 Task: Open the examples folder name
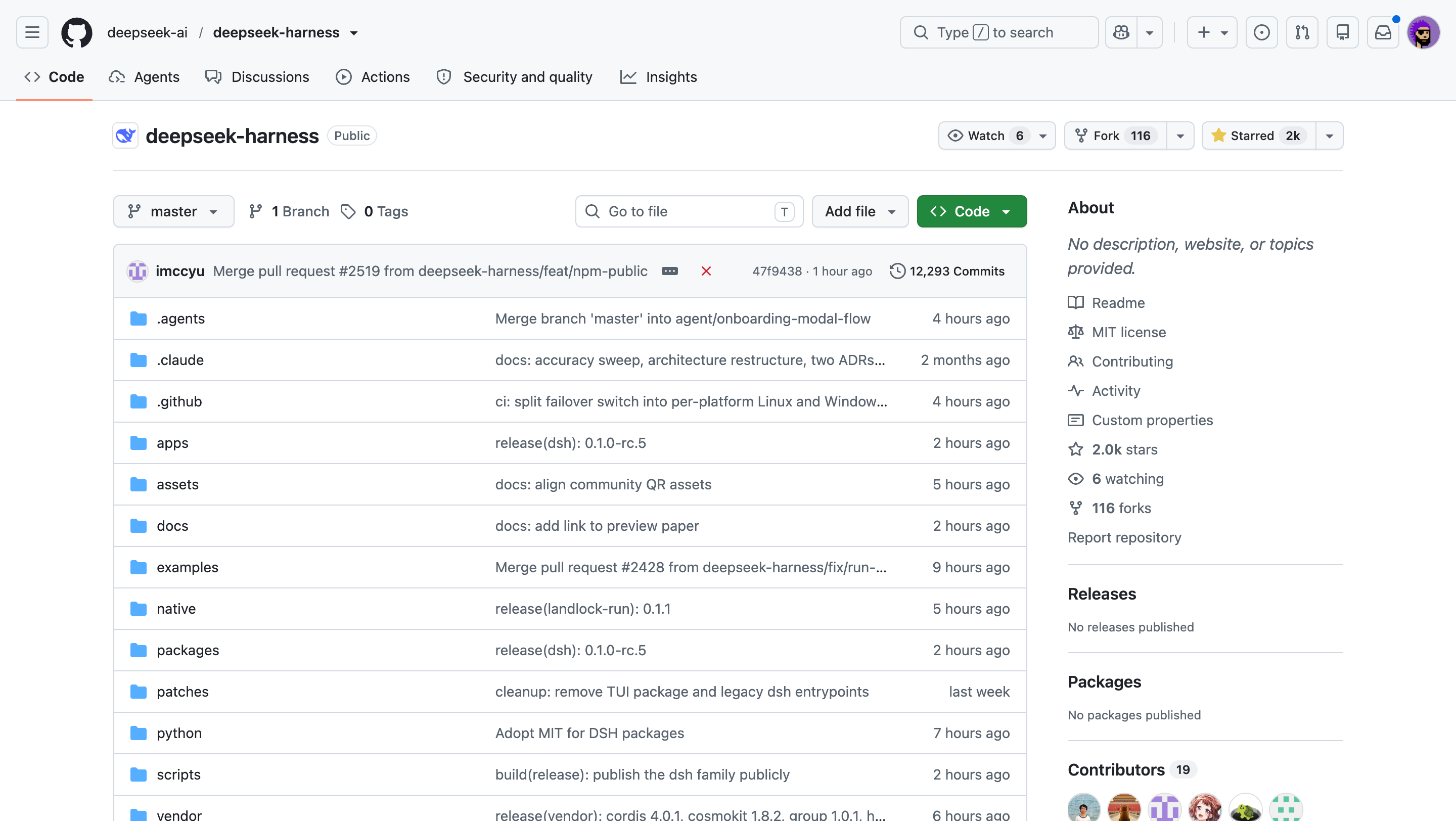coord(188,567)
